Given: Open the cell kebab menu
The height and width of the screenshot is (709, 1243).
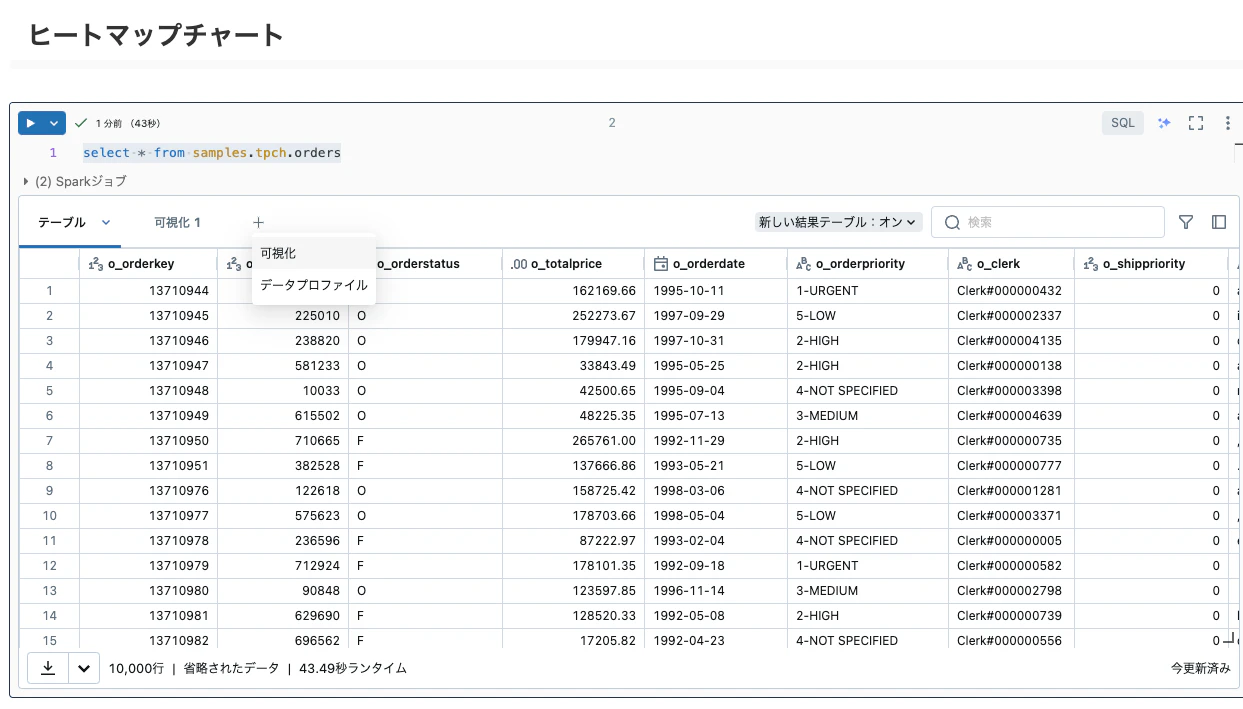Looking at the screenshot, I should coord(1228,123).
